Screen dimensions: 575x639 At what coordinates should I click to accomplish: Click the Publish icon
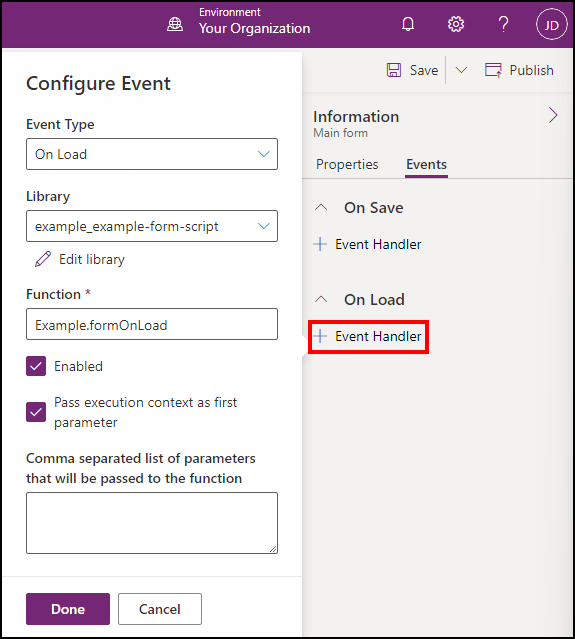[493, 70]
